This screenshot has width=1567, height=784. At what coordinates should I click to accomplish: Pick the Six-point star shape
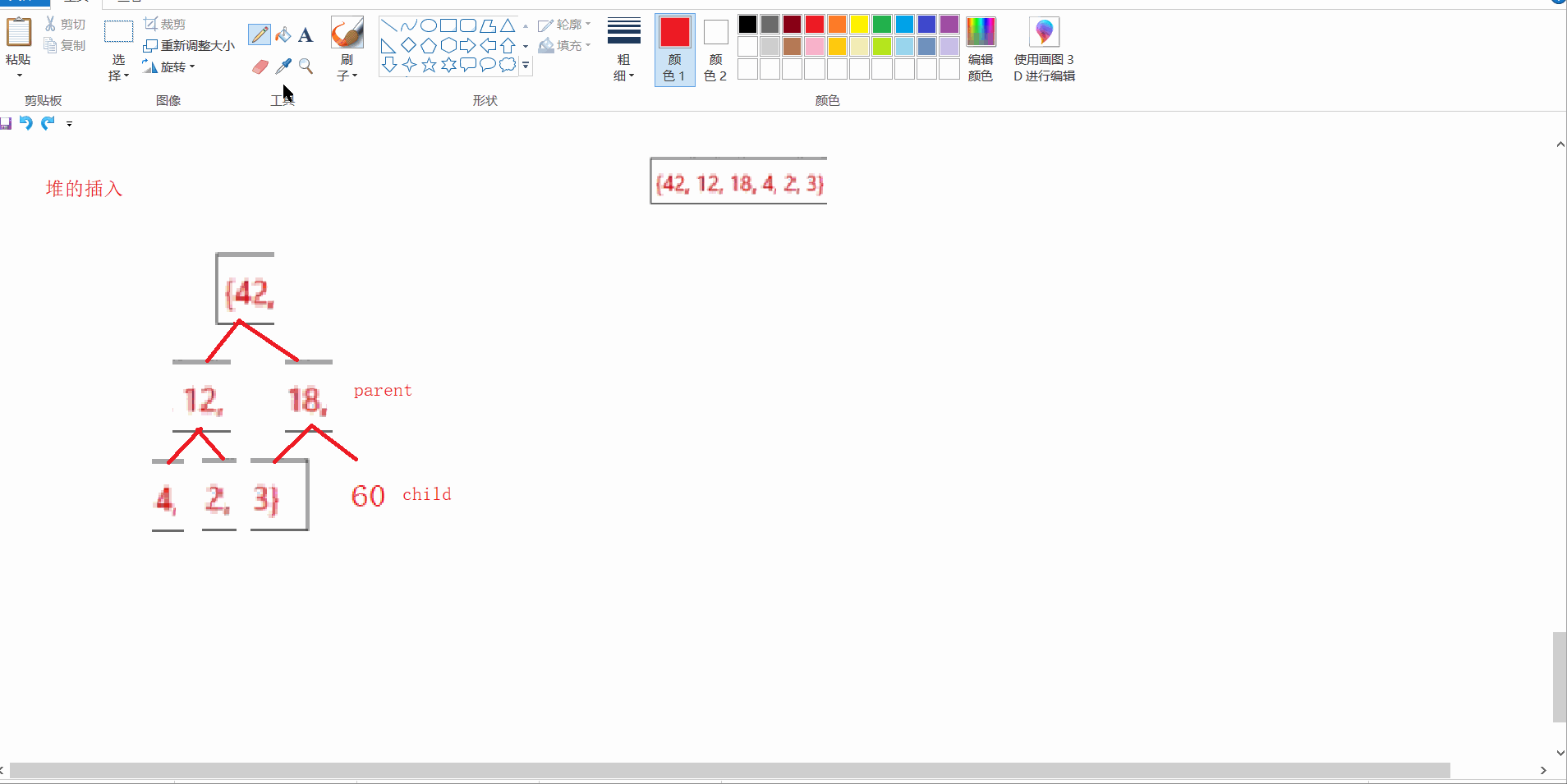coord(448,65)
